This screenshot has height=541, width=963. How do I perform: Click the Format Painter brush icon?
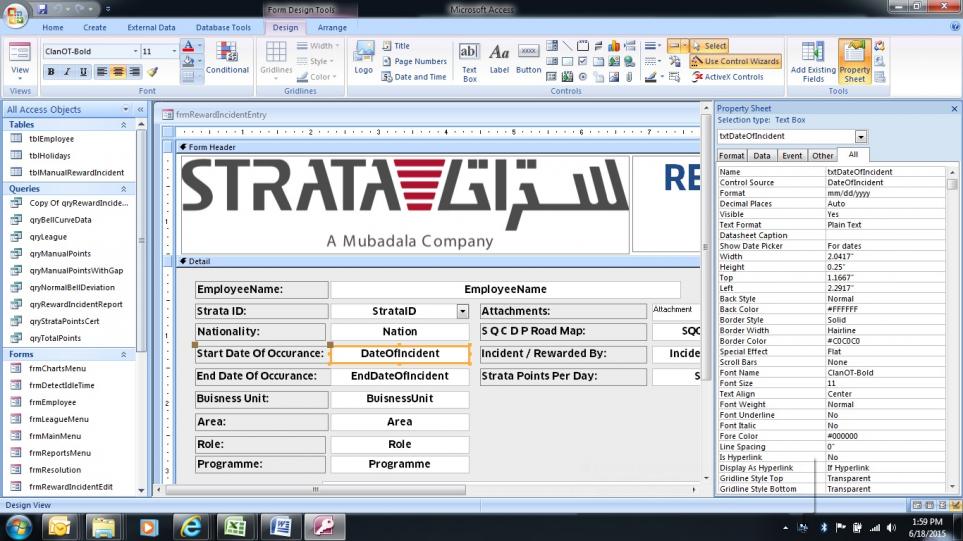coord(153,72)
